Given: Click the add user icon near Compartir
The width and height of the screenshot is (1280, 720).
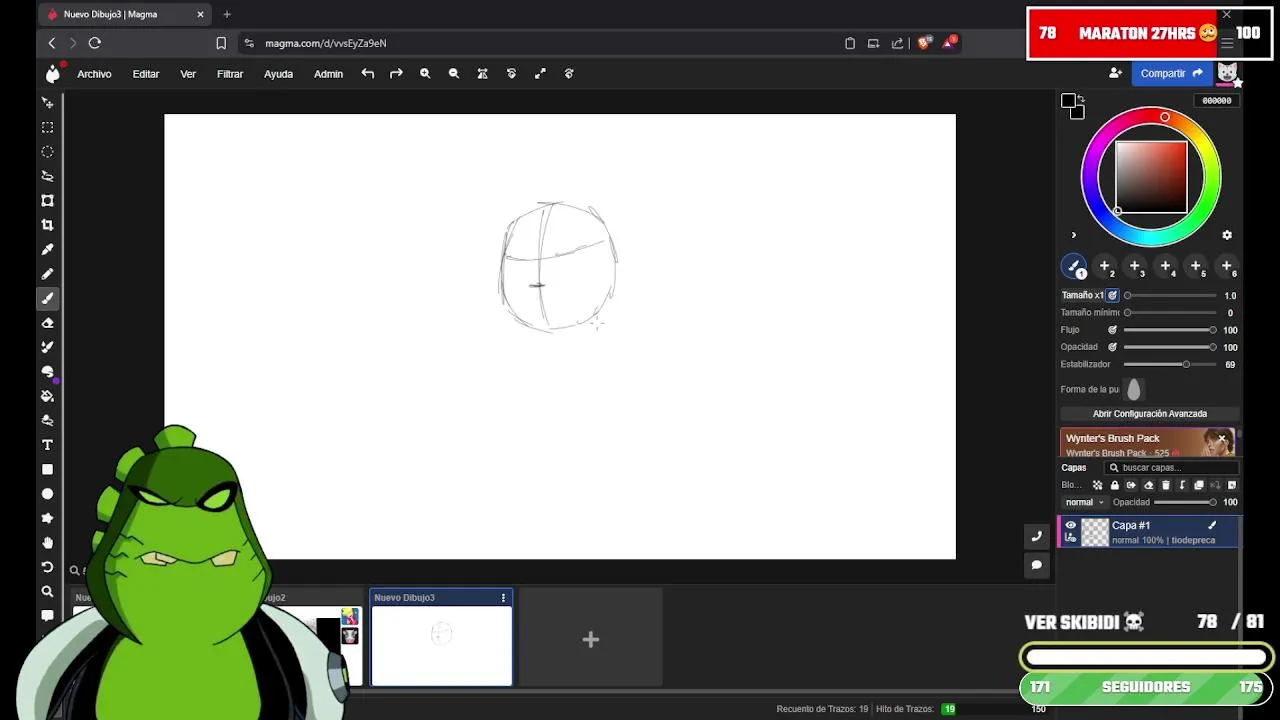Looking at the screenshot, I should (1115, 73).
